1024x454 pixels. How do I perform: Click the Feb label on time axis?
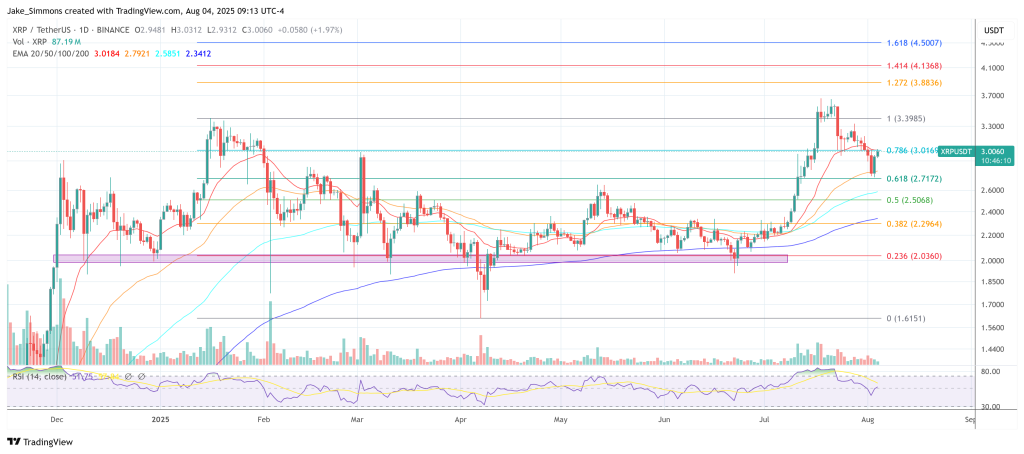pos(264,422)
